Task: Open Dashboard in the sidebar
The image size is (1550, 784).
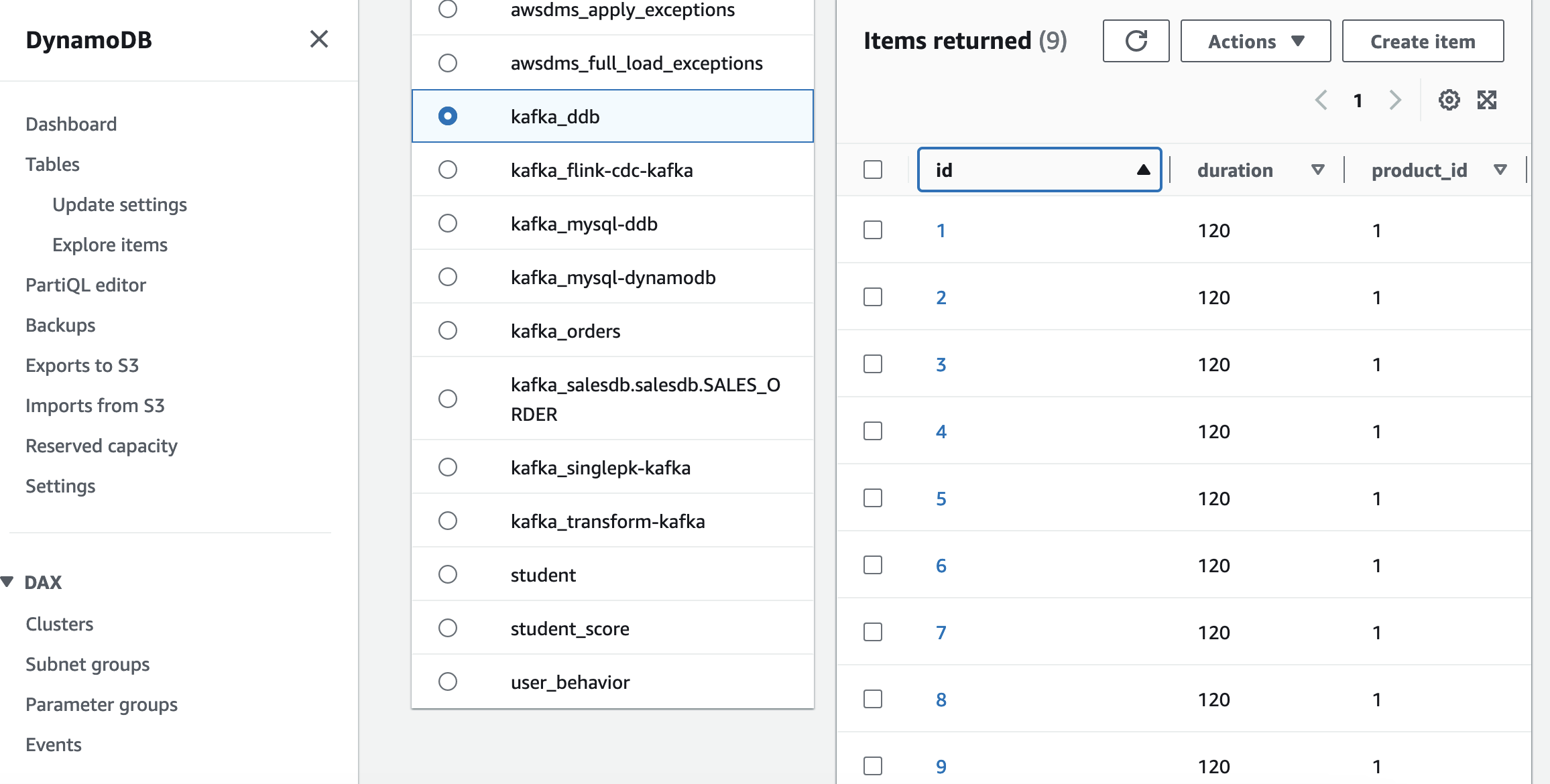Action: [x=71, y=124]
